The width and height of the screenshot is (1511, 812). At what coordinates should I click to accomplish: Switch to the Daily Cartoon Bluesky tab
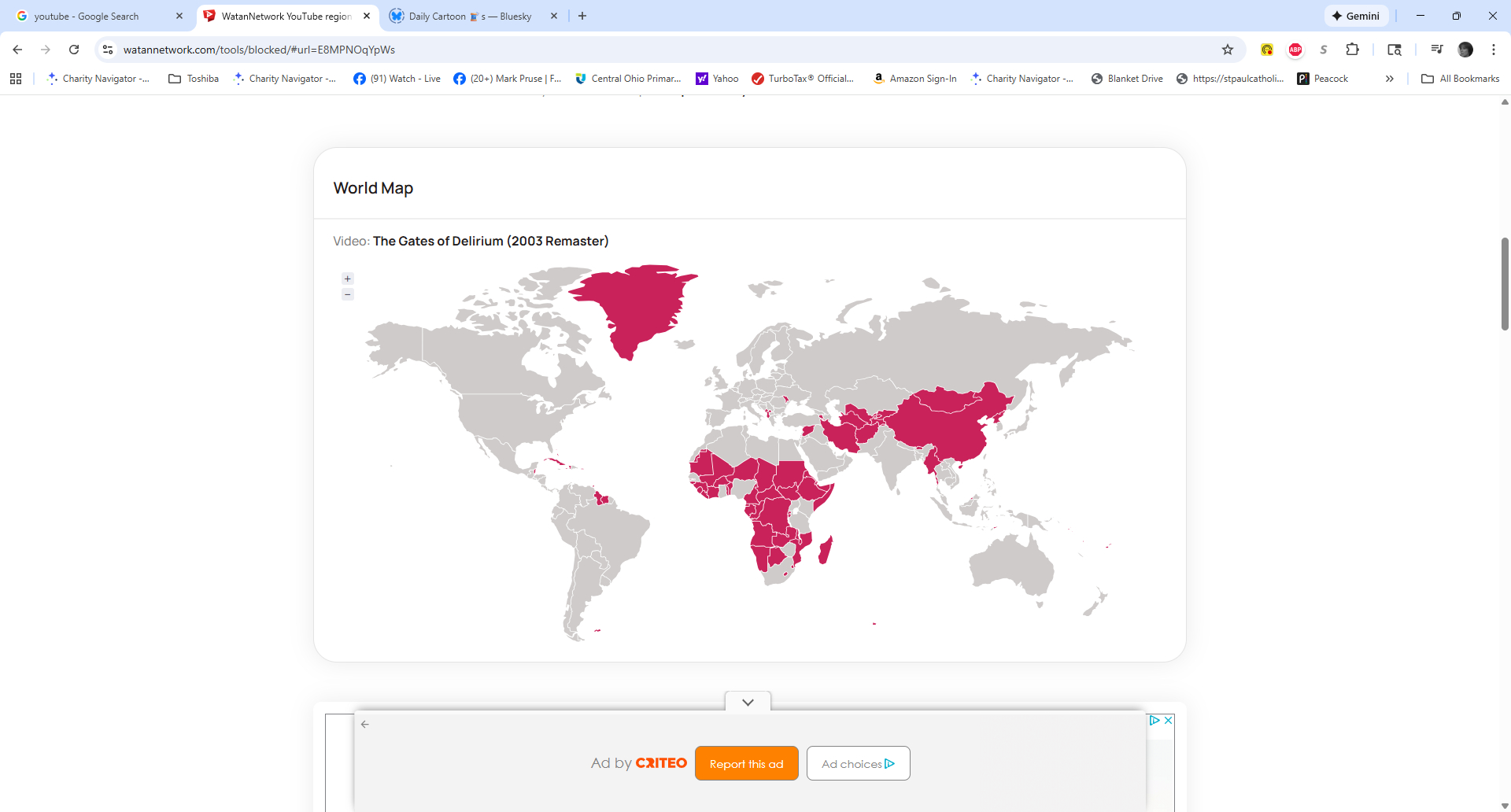(x=469, y=16)
